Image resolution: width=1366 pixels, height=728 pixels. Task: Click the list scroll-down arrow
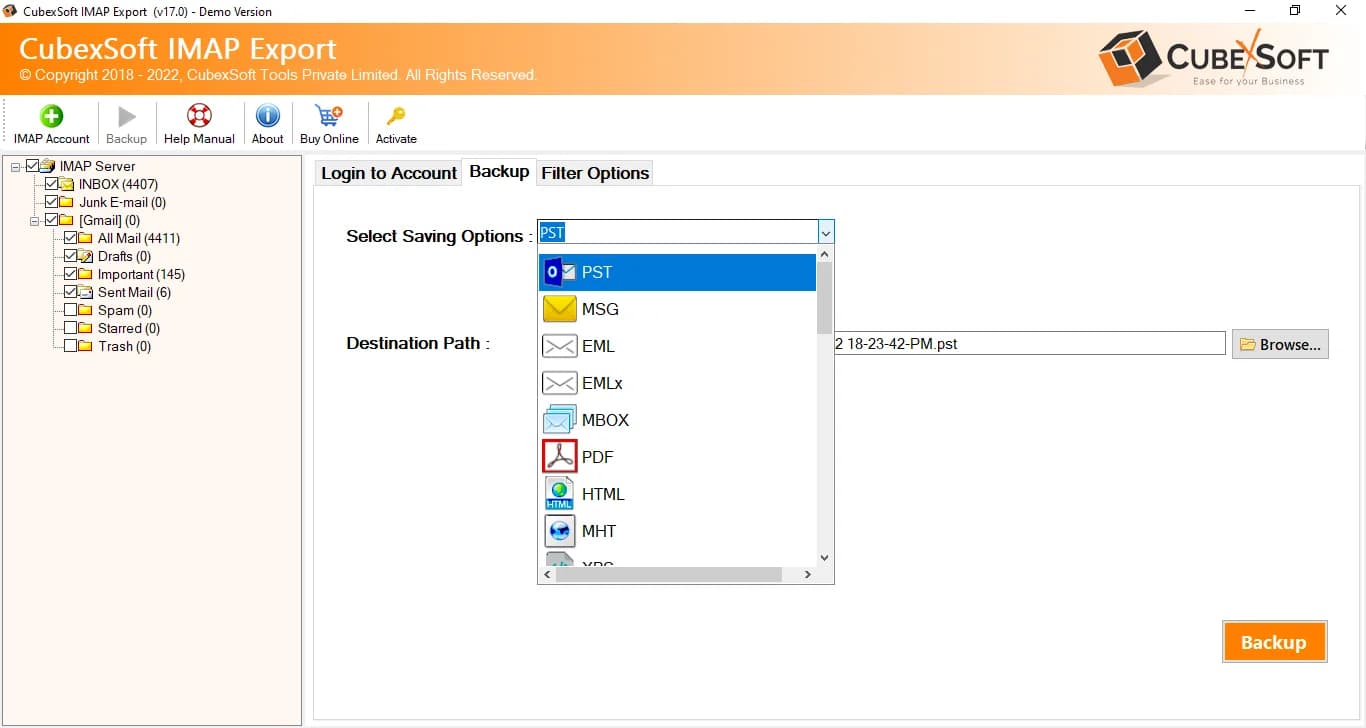[825, 558]
